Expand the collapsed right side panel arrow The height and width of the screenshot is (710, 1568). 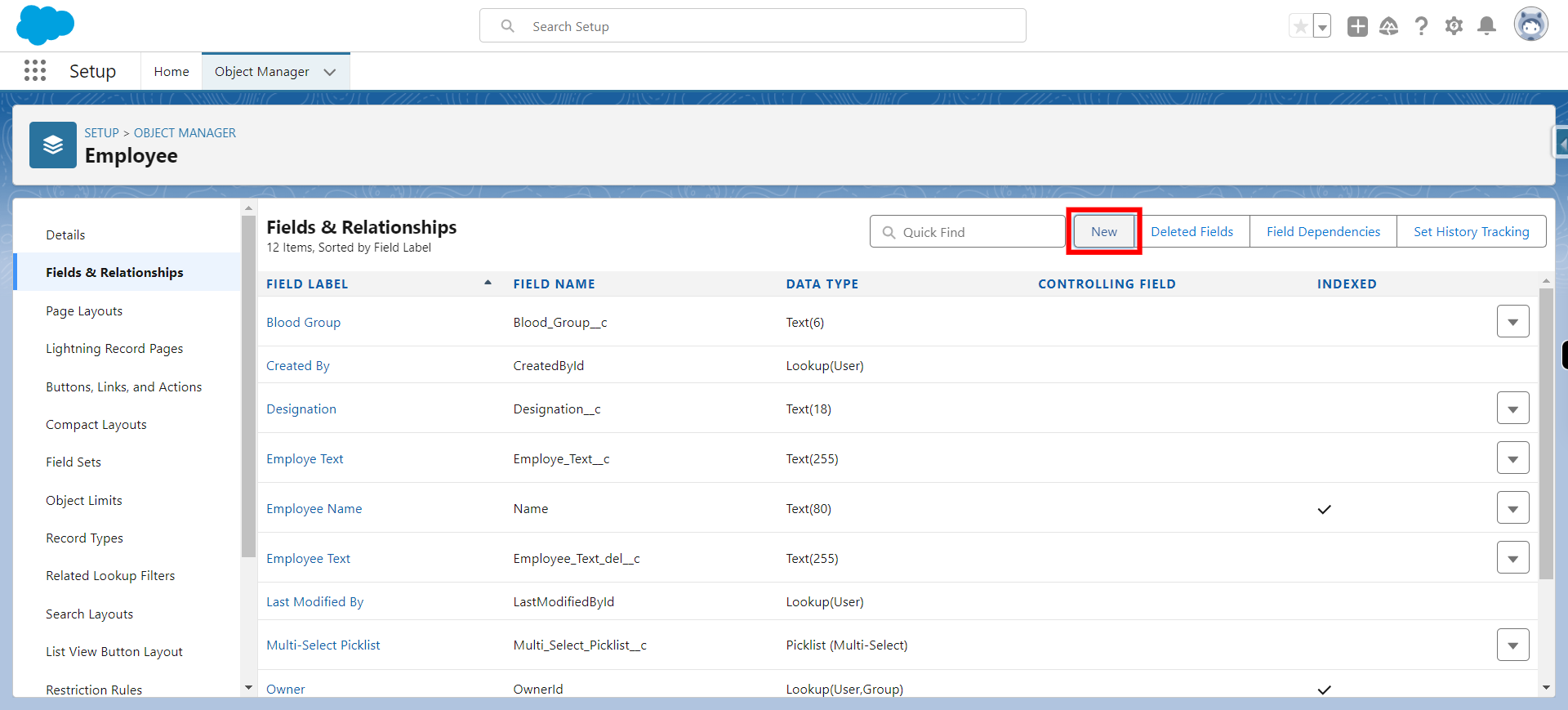pos(1561,144)
